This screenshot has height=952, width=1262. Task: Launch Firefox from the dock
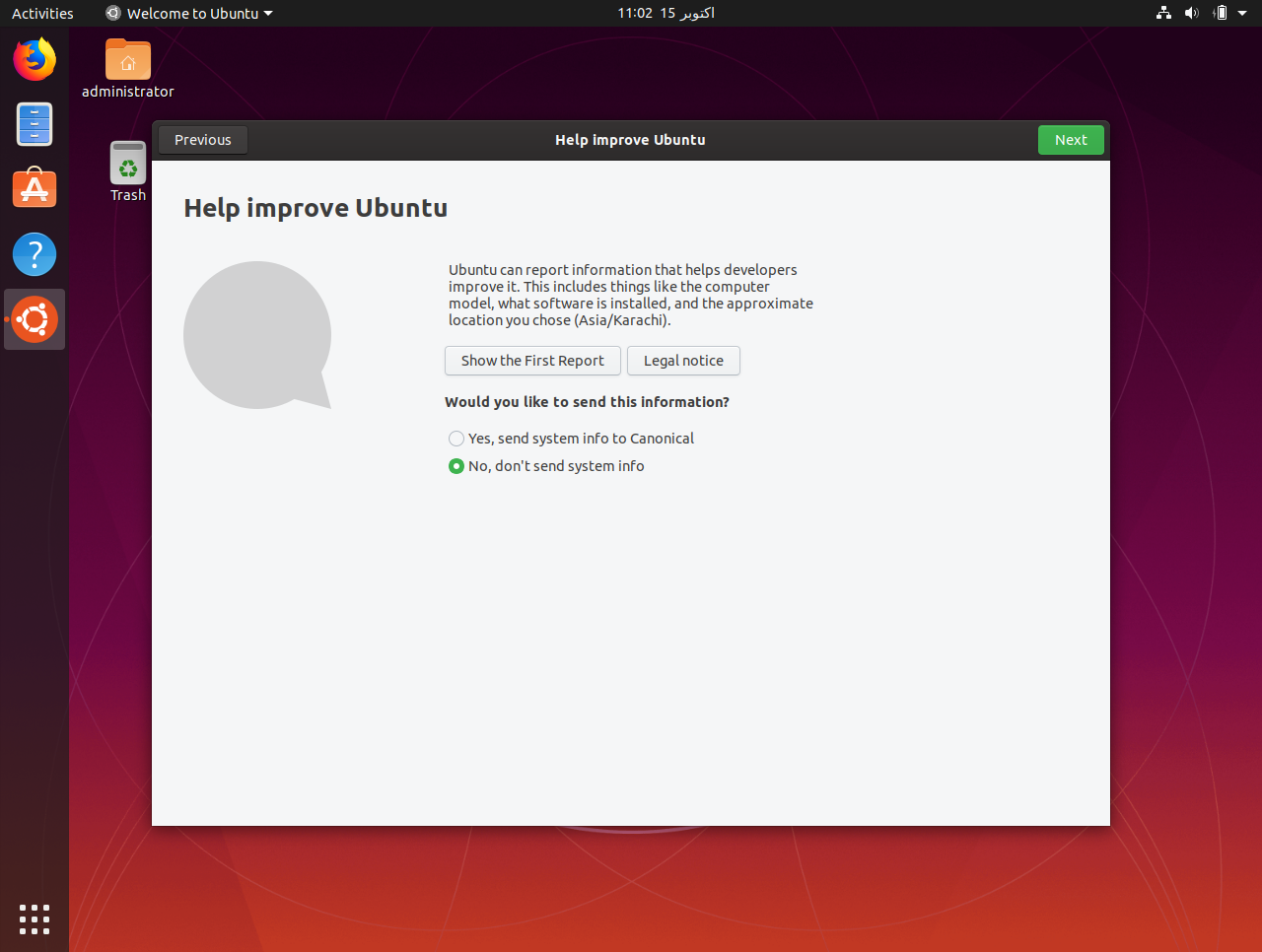(35, 59)
